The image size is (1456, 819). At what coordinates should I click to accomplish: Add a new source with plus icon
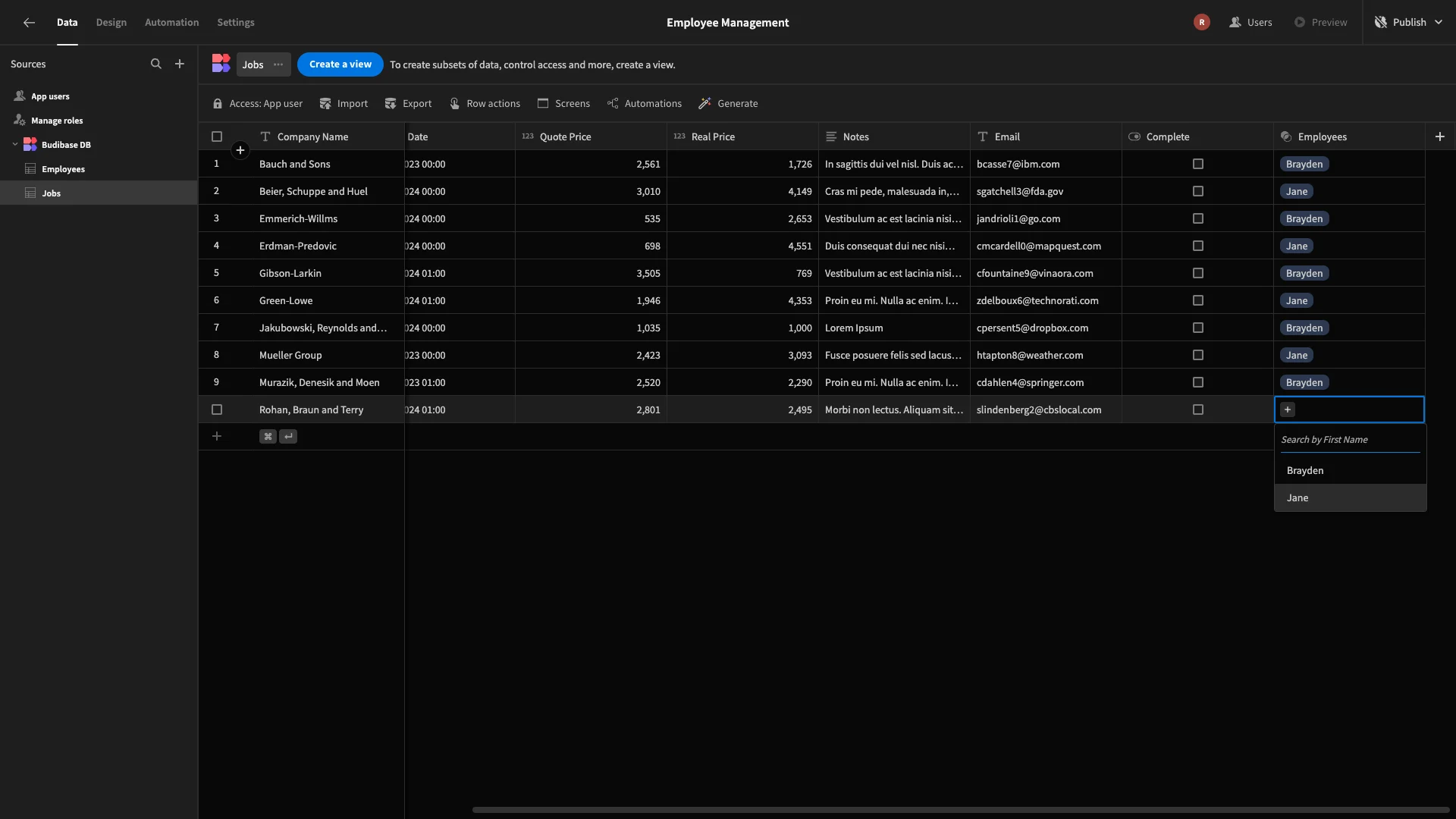point(180,64)
